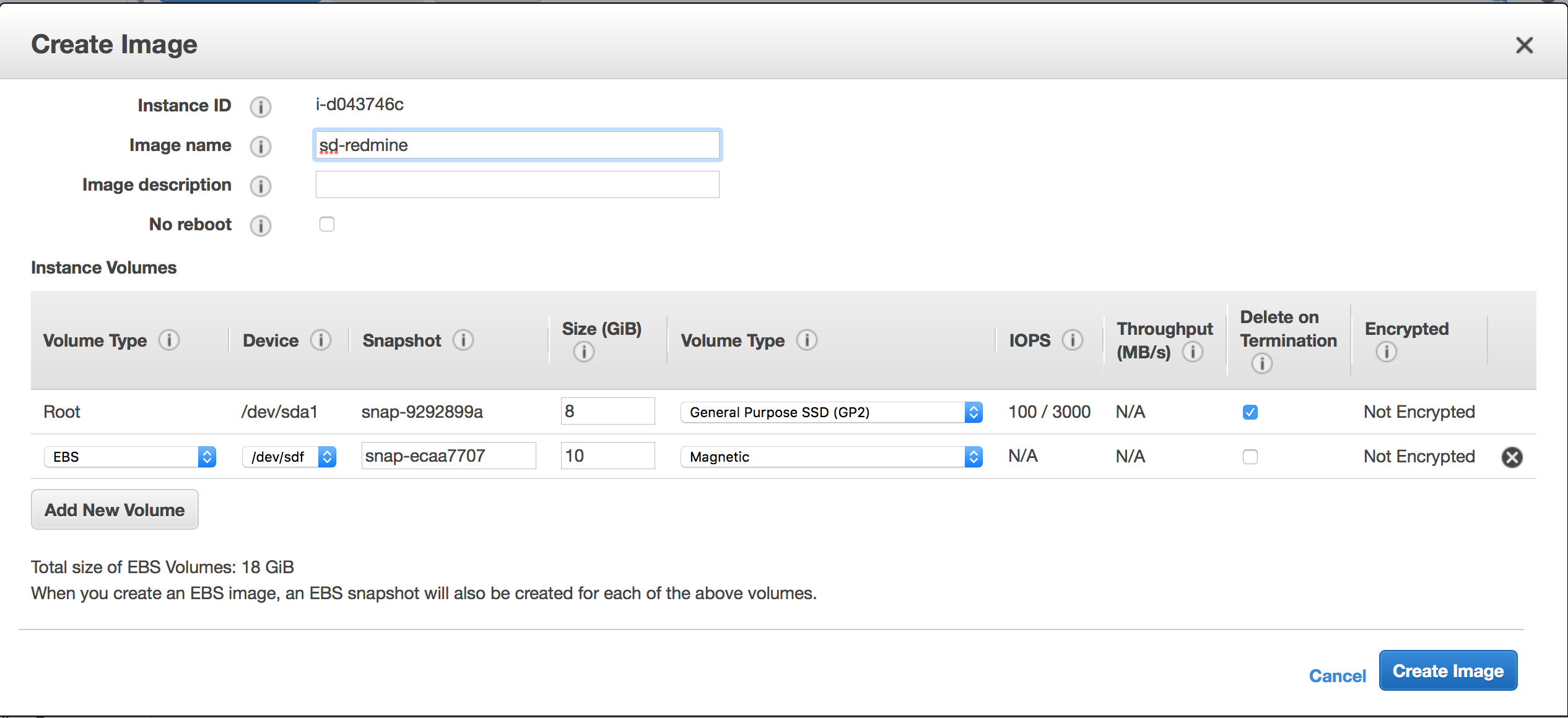Focus the empty Image description field
The height and width of the screenshot is (718, 1568).
click(x=518, y=184)
